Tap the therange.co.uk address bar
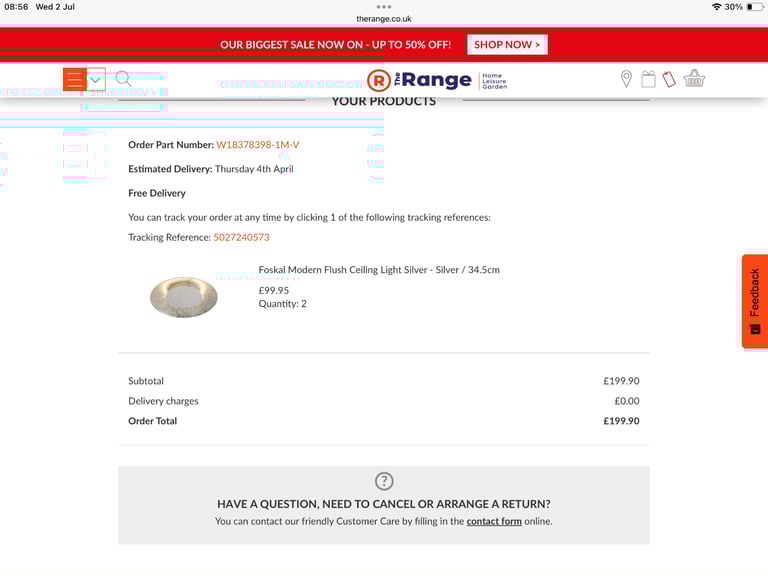768x576 pixels. 384,19
